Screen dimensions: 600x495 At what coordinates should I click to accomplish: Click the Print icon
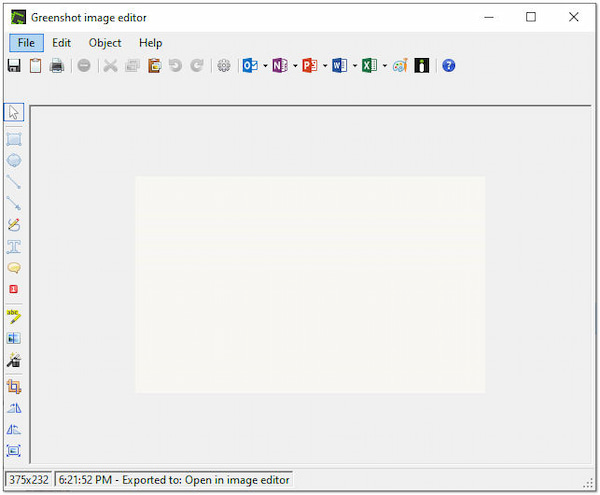pyautogui.click(x=57, y=66)
